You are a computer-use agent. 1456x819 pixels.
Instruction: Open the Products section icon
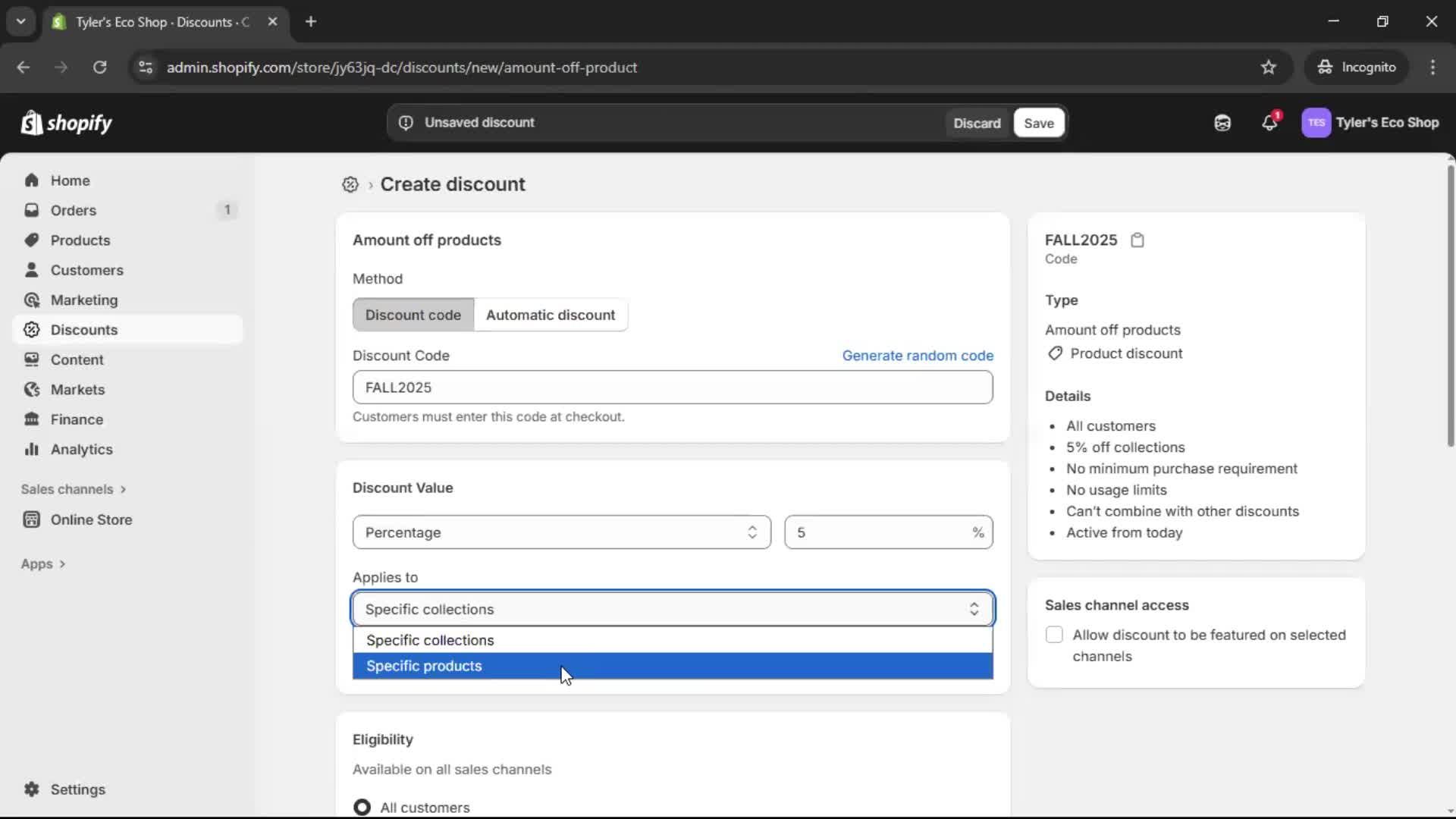pos(31,240)
